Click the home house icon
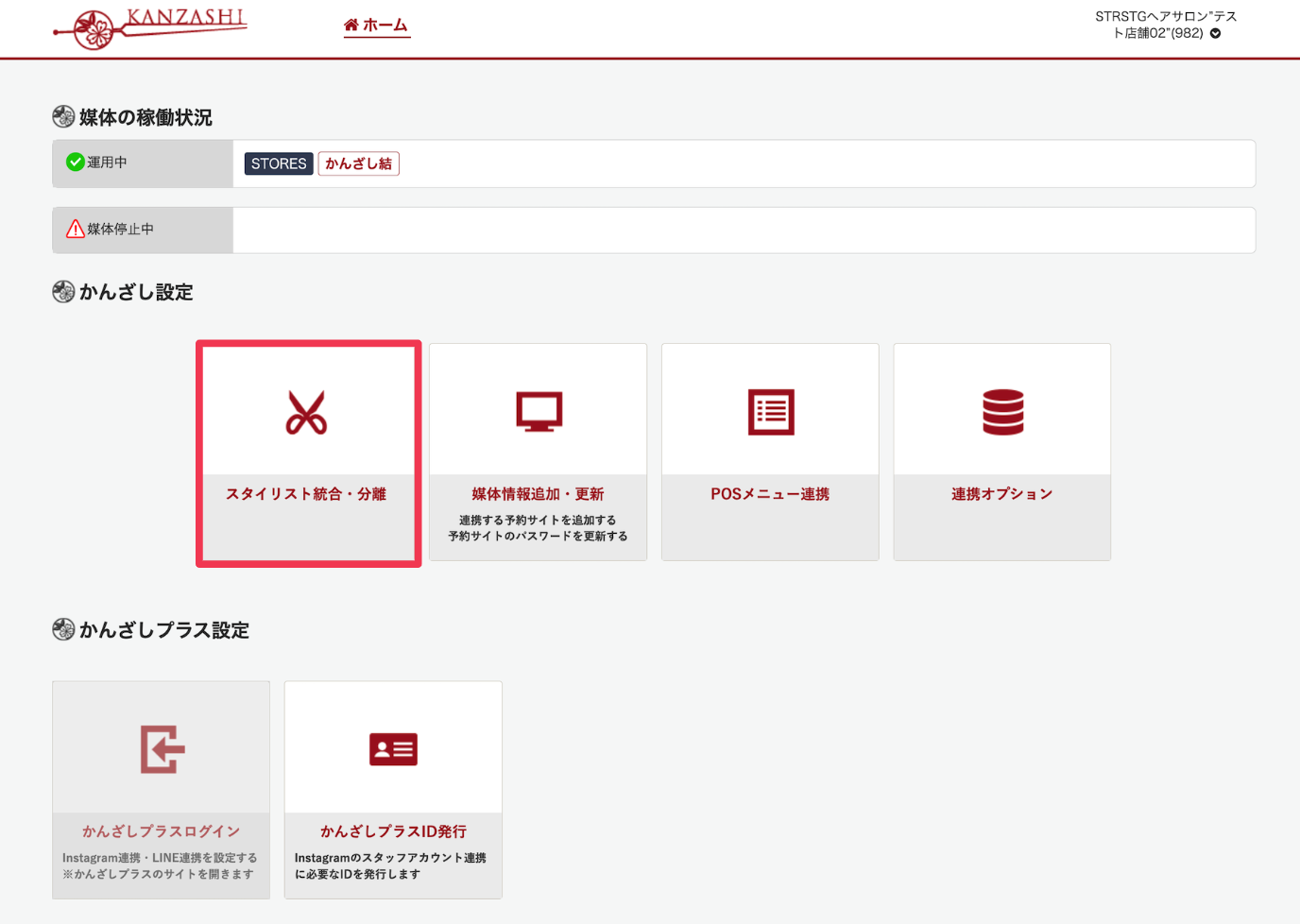 click(x=351, y=26)
